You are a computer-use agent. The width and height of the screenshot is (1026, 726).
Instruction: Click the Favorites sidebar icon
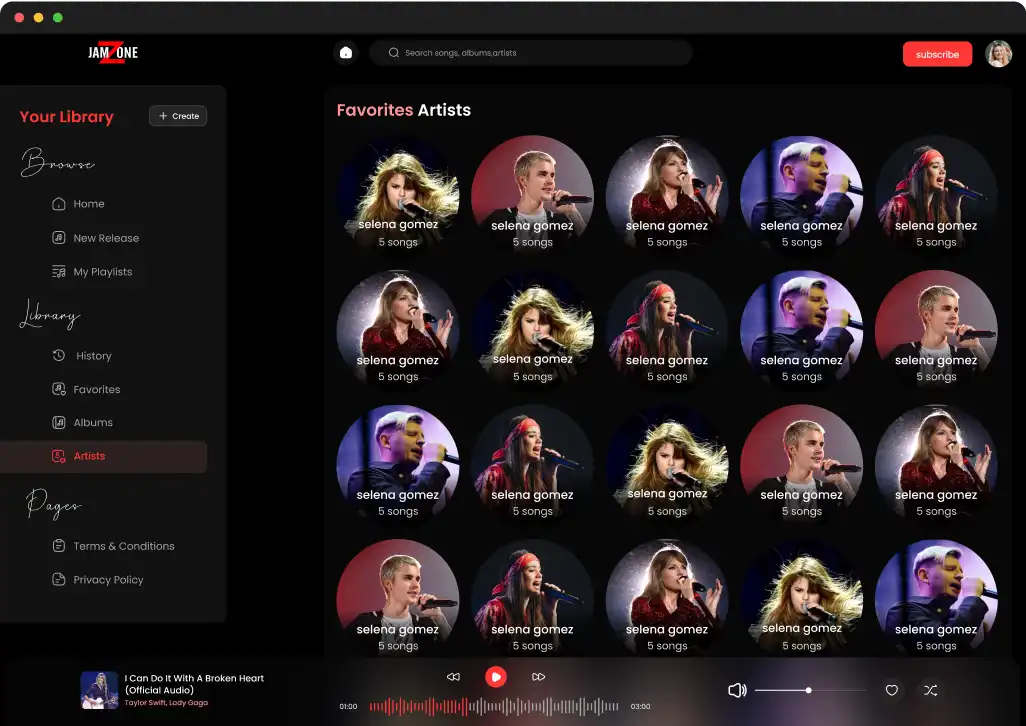[58, 389]
